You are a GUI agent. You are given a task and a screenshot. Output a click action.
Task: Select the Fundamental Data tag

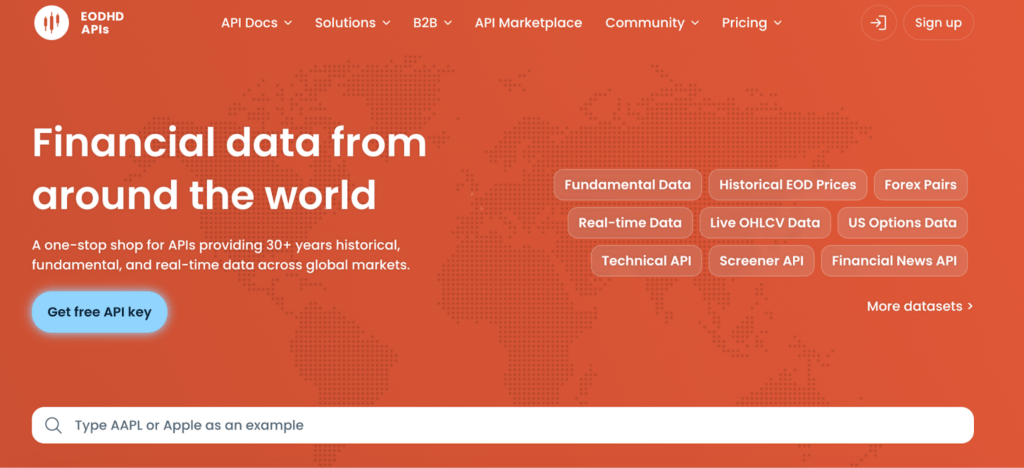point(628,185)
